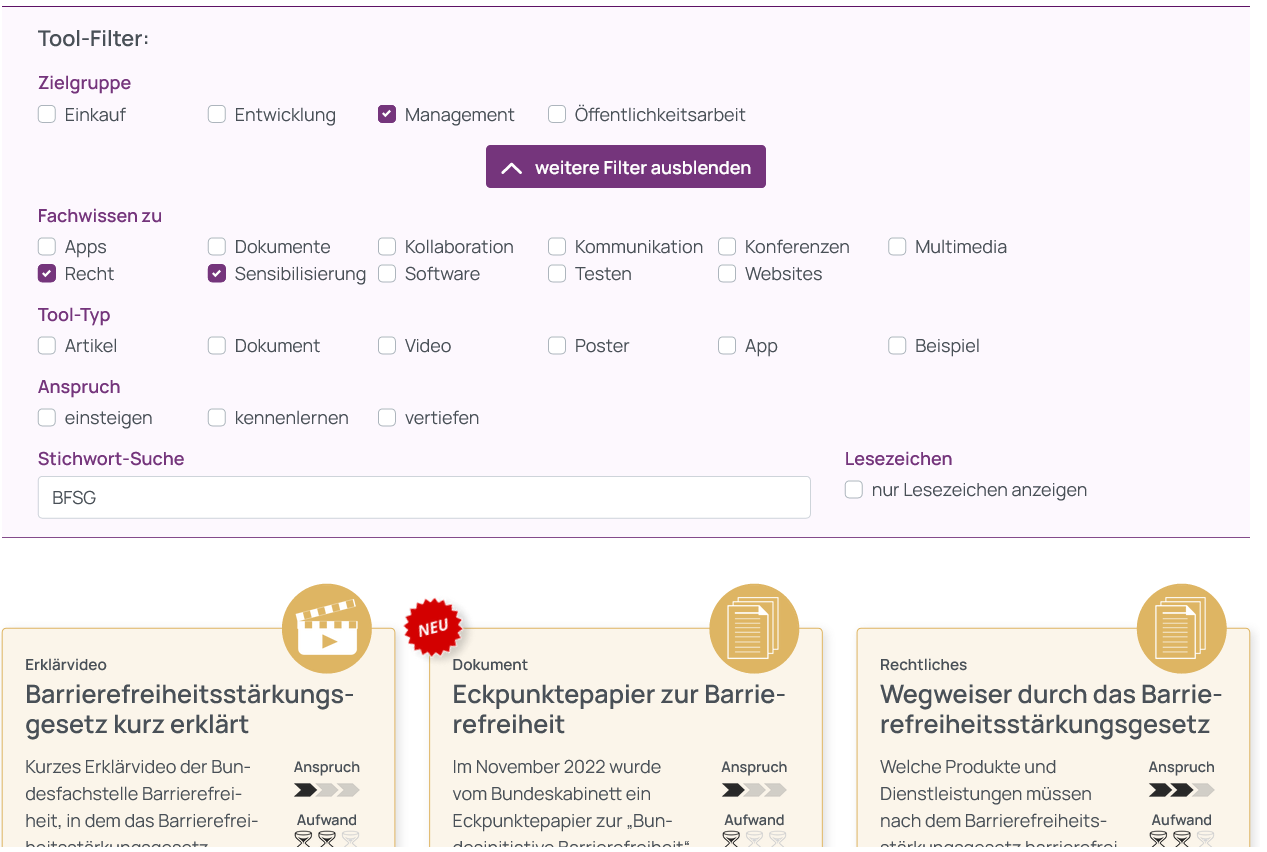The width and height of the screenshot is (1267, 852).
Task: Click the Lesezeichen heading
Action: click(898, 459)
